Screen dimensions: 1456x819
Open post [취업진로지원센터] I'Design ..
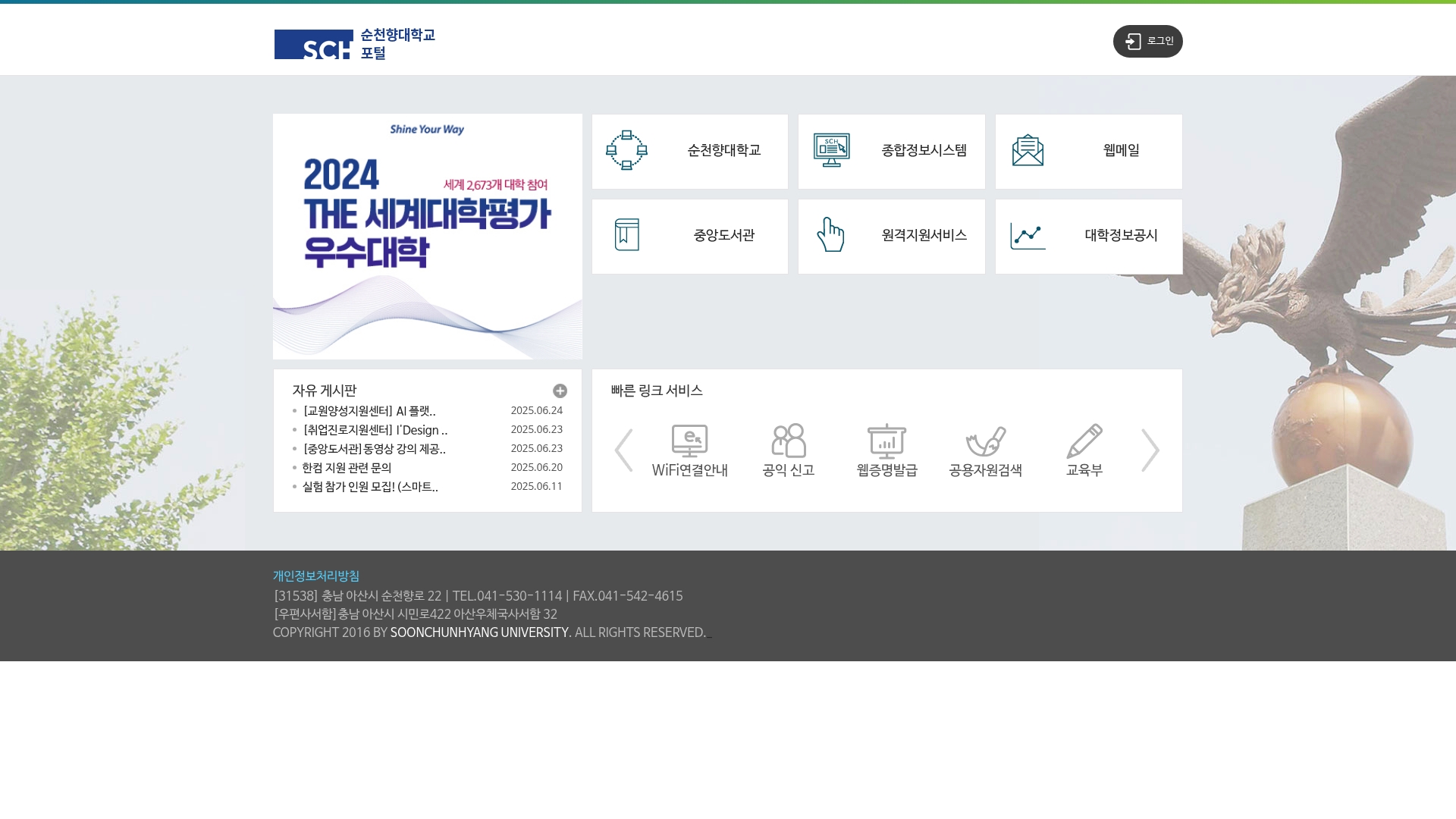[375, 430]
